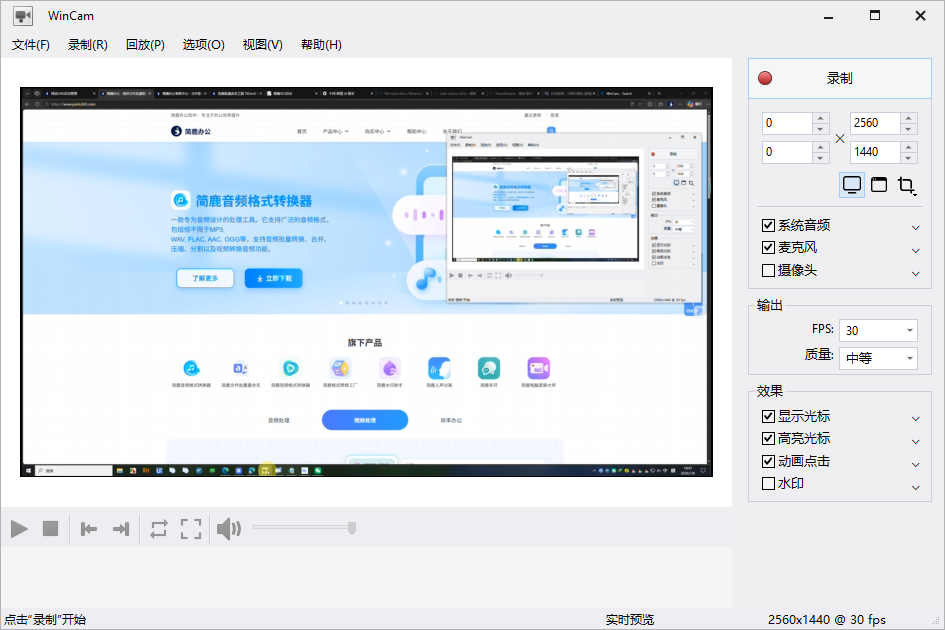This screenshot has height=630, width=945.
Task: Open the 选项(O) menu
Action: [204, 45]
